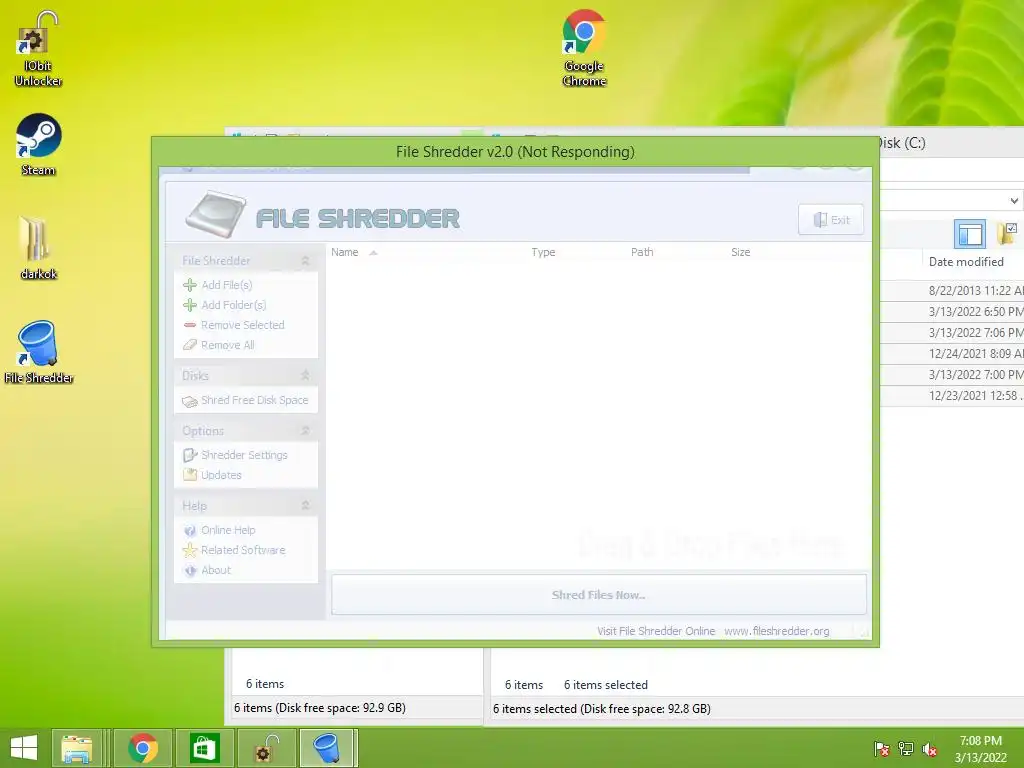
Task: Click Add Folder(s) label
Action: click(234, 305)
